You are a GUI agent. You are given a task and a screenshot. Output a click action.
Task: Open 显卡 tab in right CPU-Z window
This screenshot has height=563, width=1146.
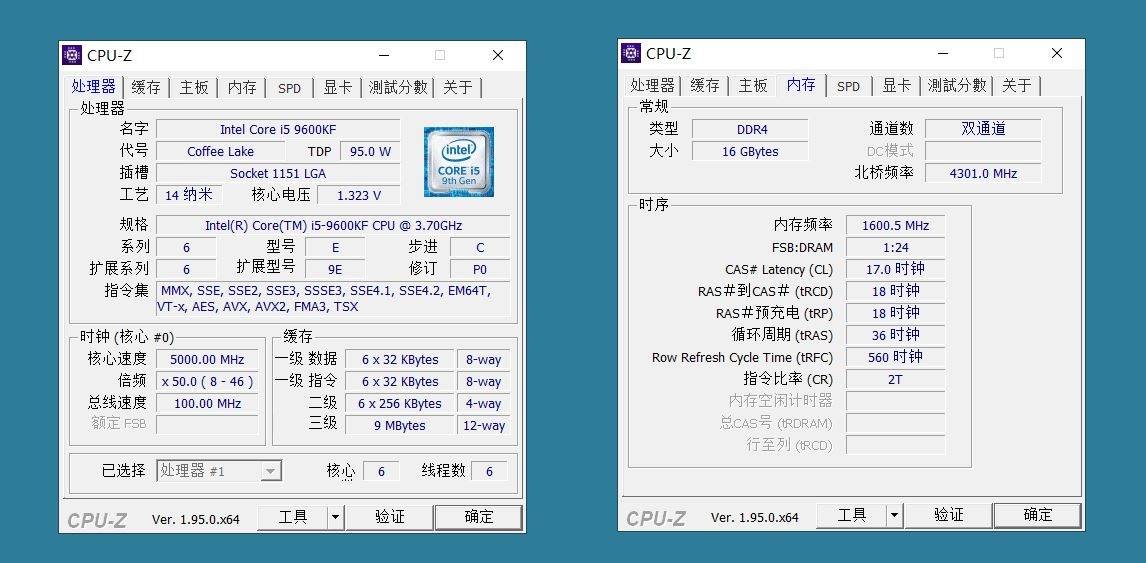coord(897,86)
